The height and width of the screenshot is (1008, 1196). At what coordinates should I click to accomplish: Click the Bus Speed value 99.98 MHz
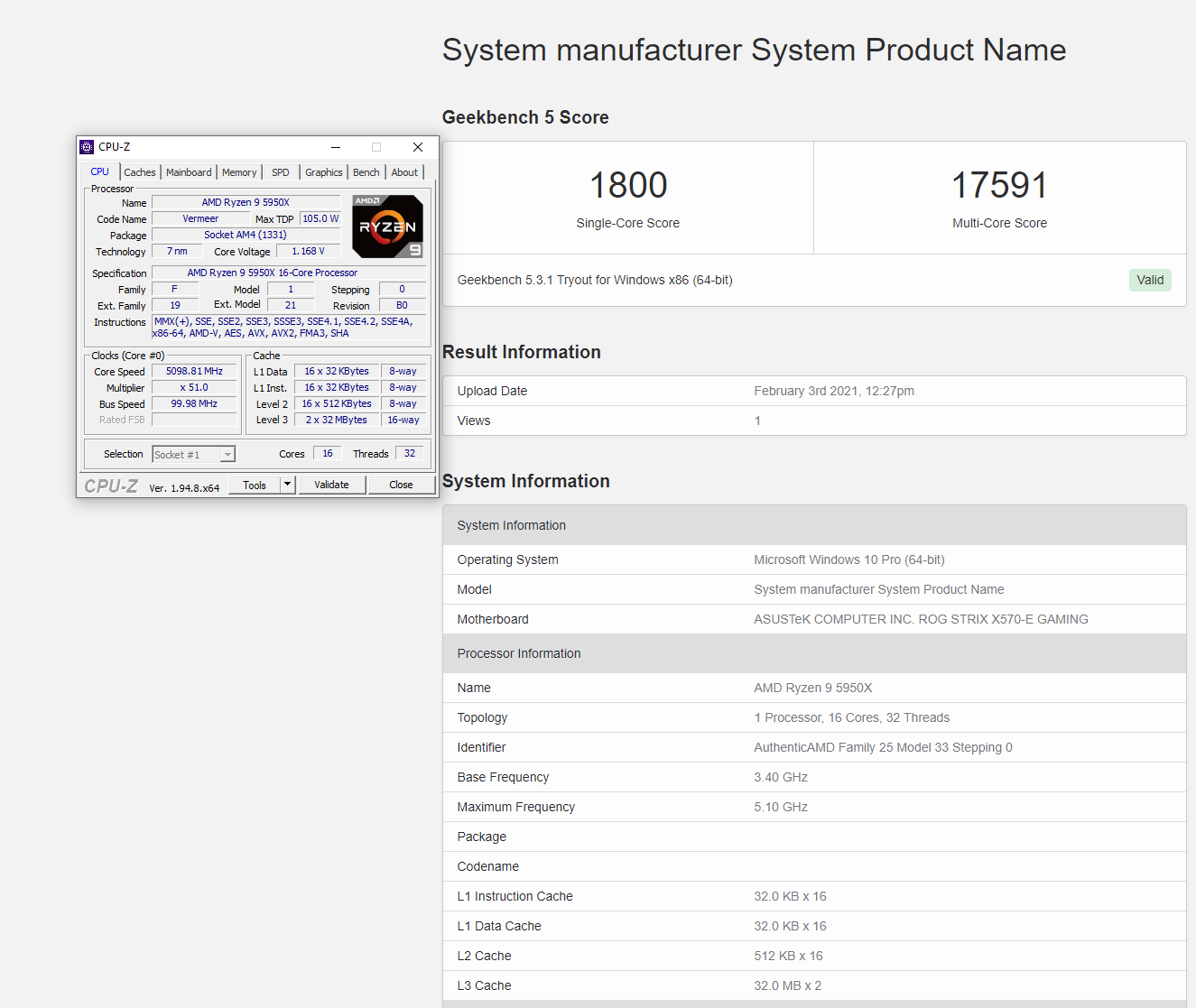[194, 403]
